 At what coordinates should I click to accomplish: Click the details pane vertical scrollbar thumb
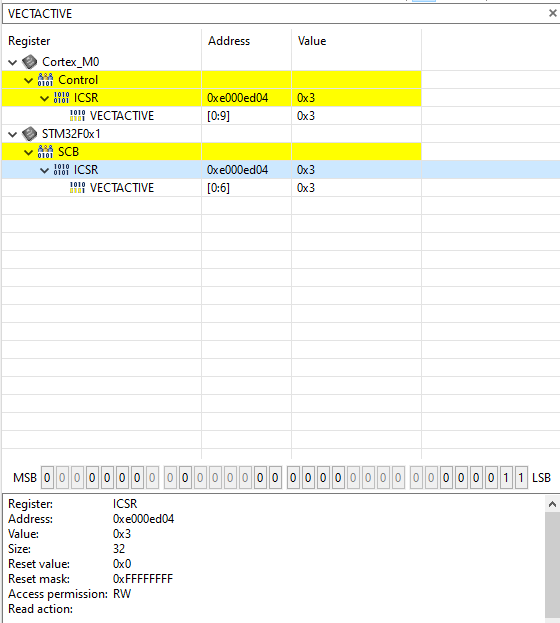(552, 564)
